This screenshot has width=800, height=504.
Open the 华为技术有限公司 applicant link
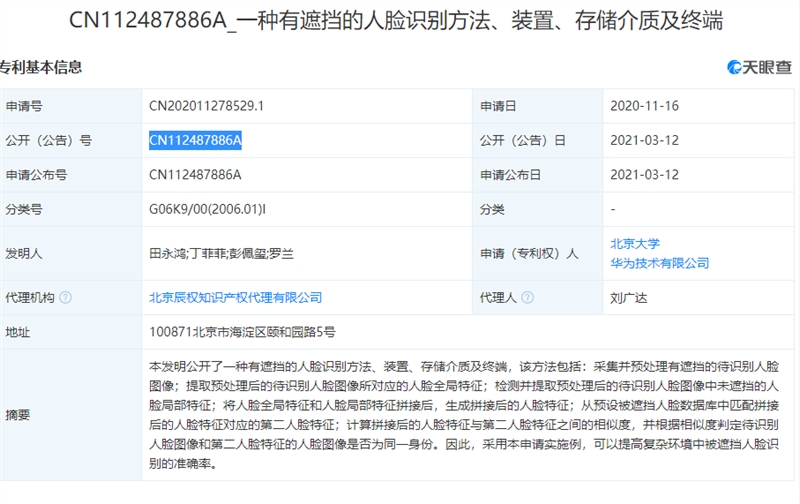659,263
